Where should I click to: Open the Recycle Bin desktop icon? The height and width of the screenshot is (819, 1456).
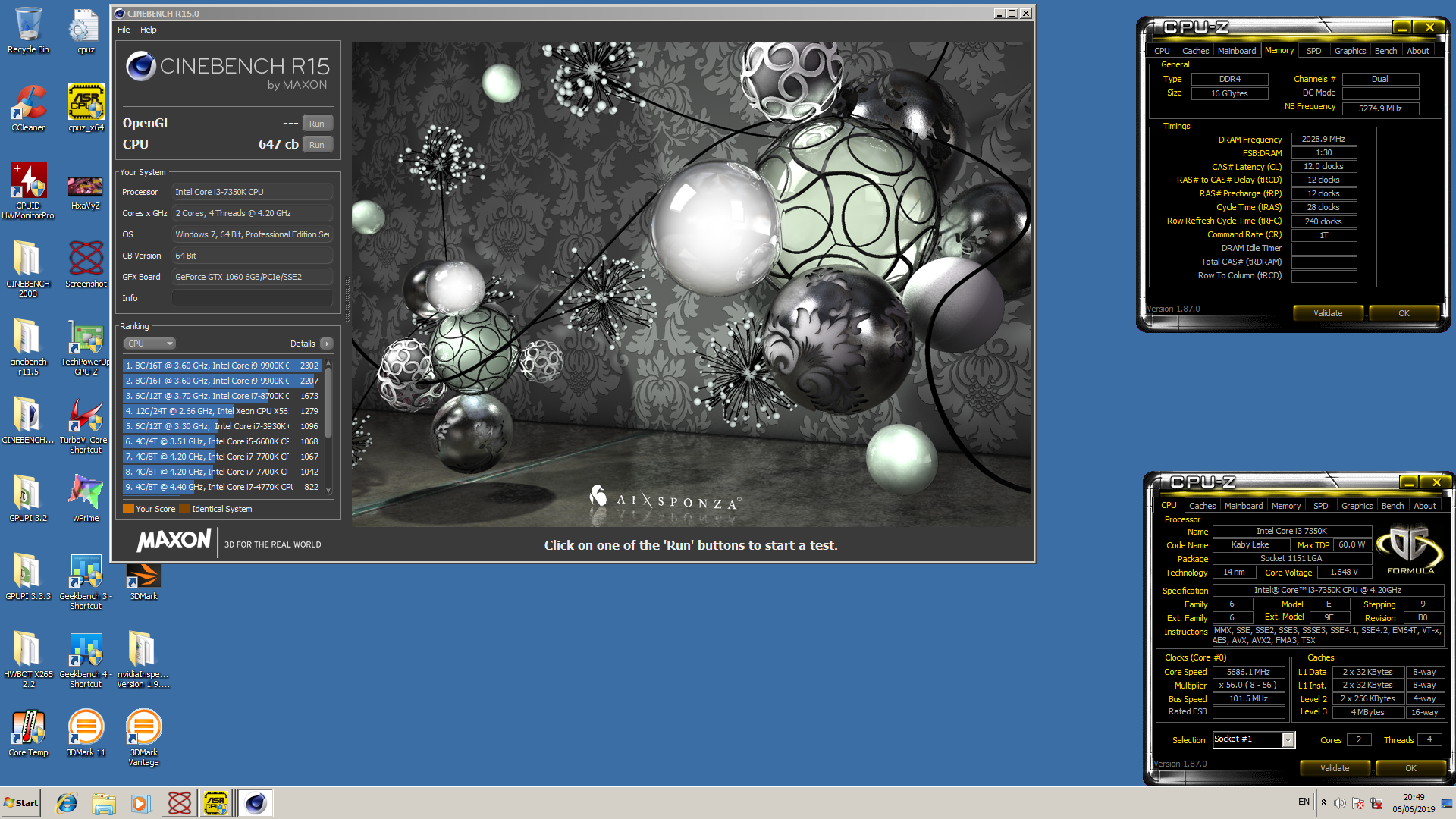click(x=28, y=30)
